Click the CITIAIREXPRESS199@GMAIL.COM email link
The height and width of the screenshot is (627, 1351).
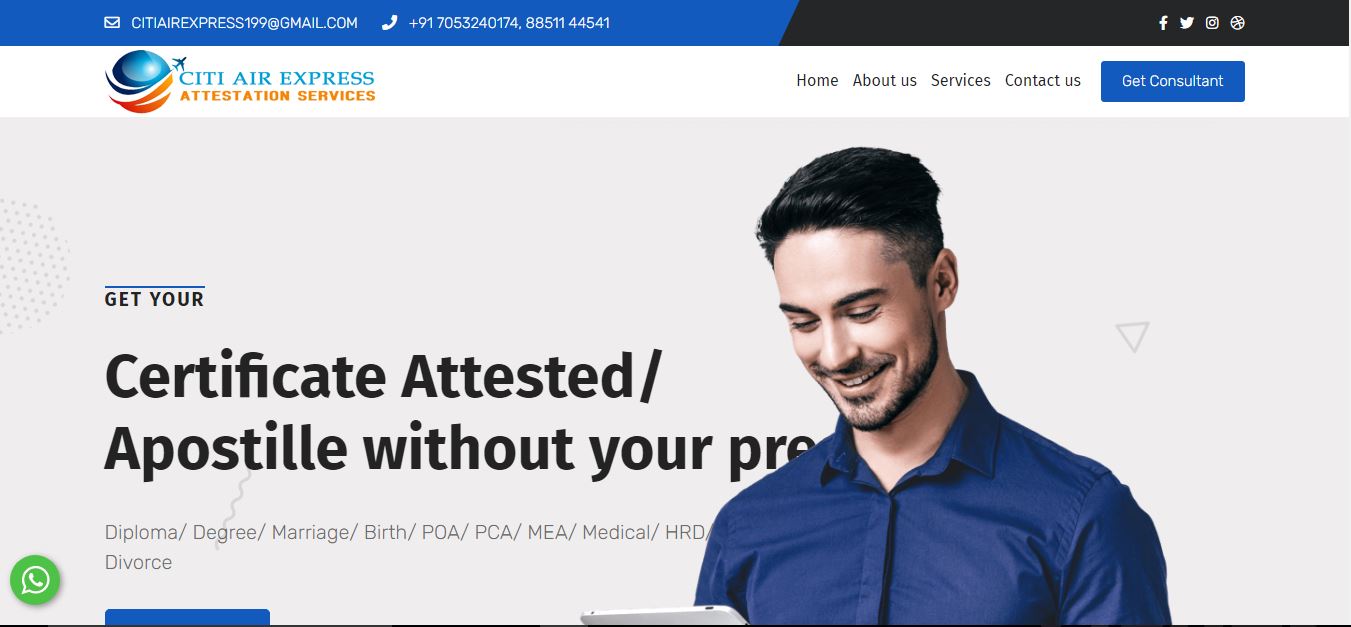click(244, 23)
